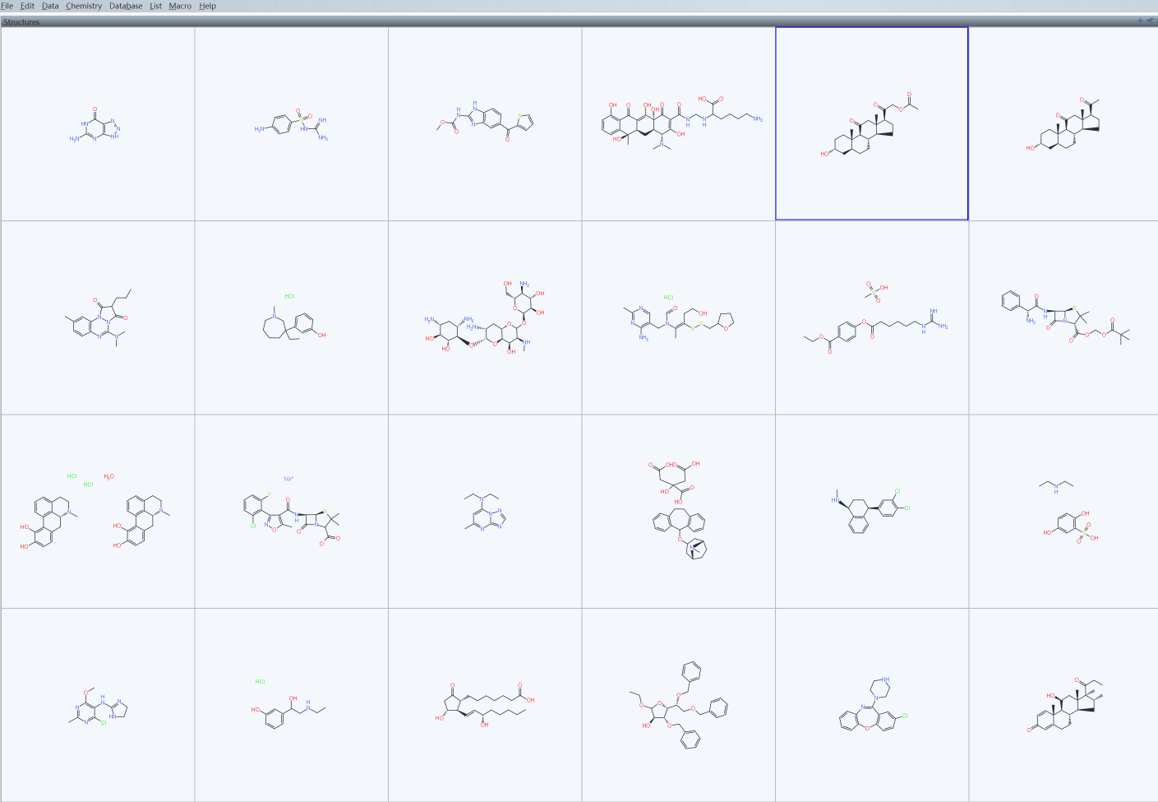
Task: Select the highlighted steroid acetate structure cell
Action: point(871,124)
